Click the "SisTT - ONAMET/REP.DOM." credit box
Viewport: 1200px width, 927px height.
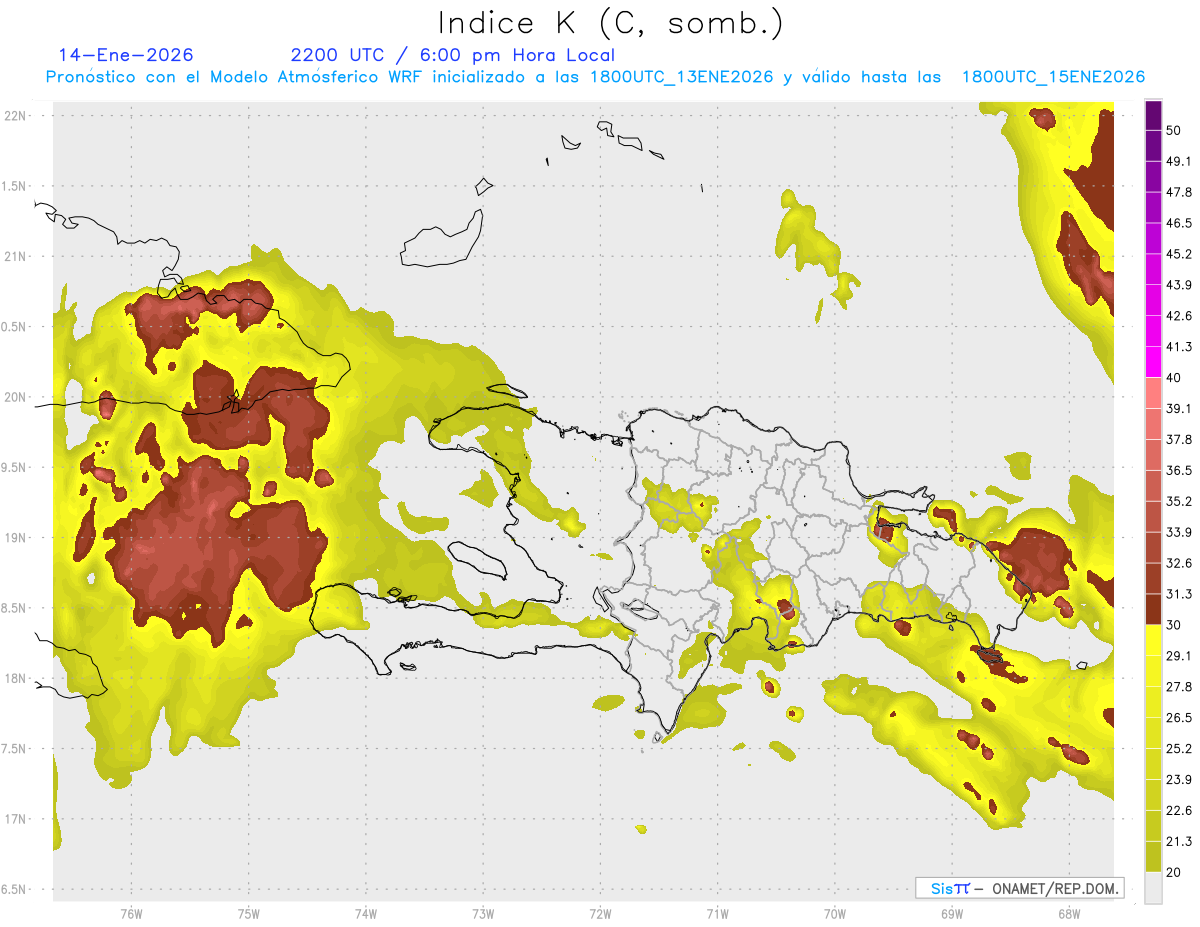tap(1019, 888)
